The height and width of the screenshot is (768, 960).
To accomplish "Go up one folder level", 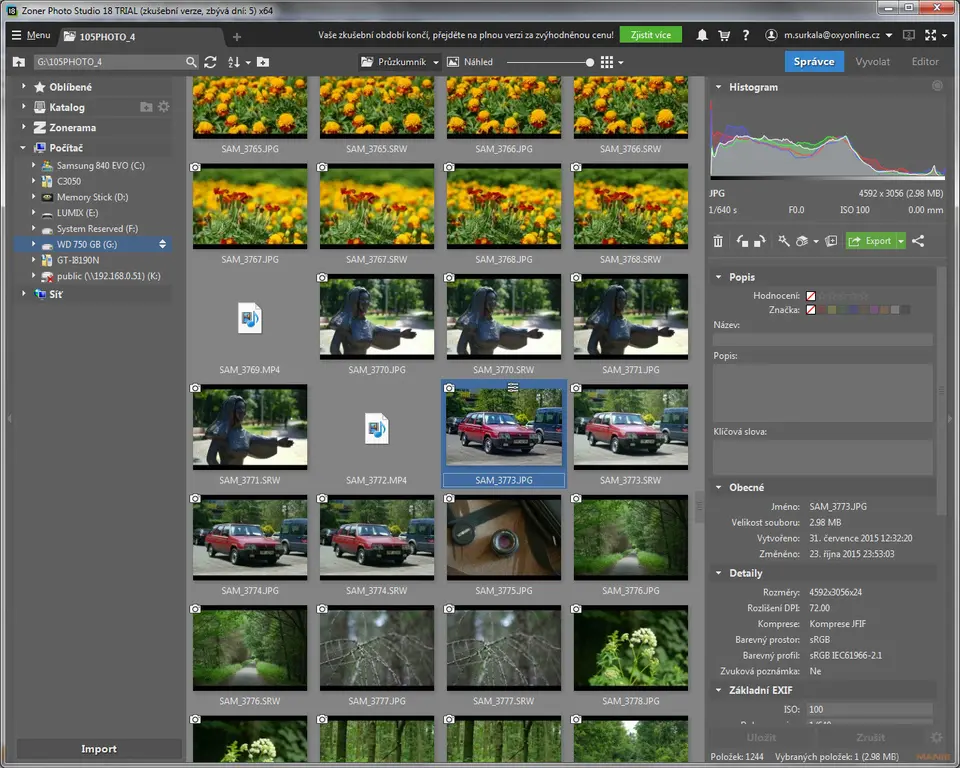I will (19, 62).
